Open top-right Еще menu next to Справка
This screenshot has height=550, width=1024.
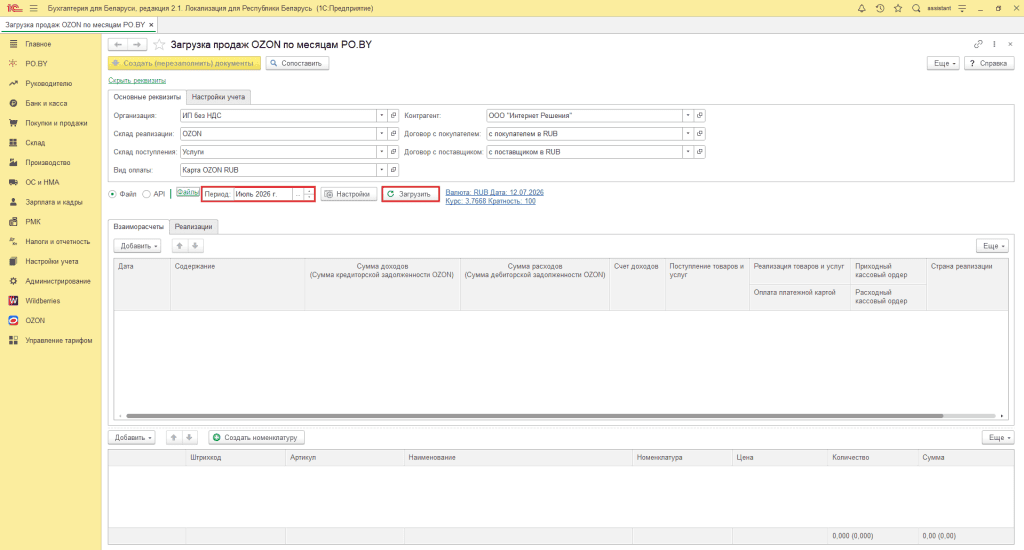pyautogui.click(x=943, y=63)
